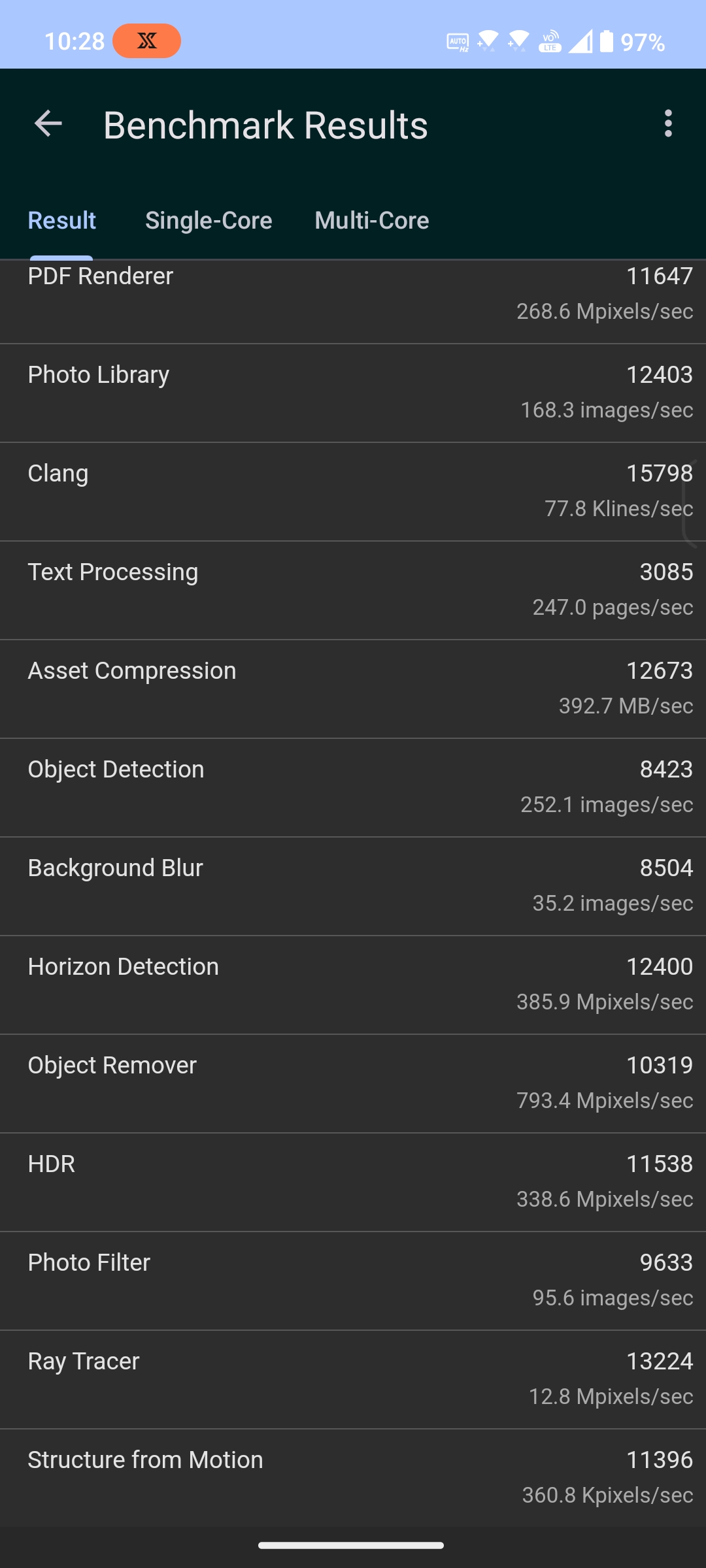The image size is (706, 1568).
Task: Select the Asset Compression row
Action: (353, 689)
